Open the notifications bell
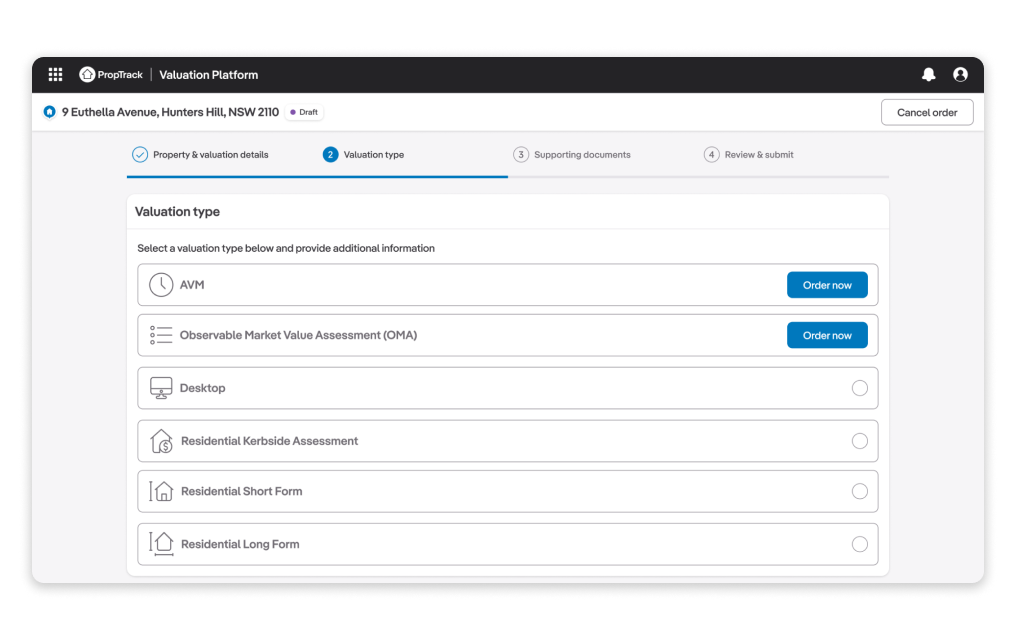 [929, 74]
